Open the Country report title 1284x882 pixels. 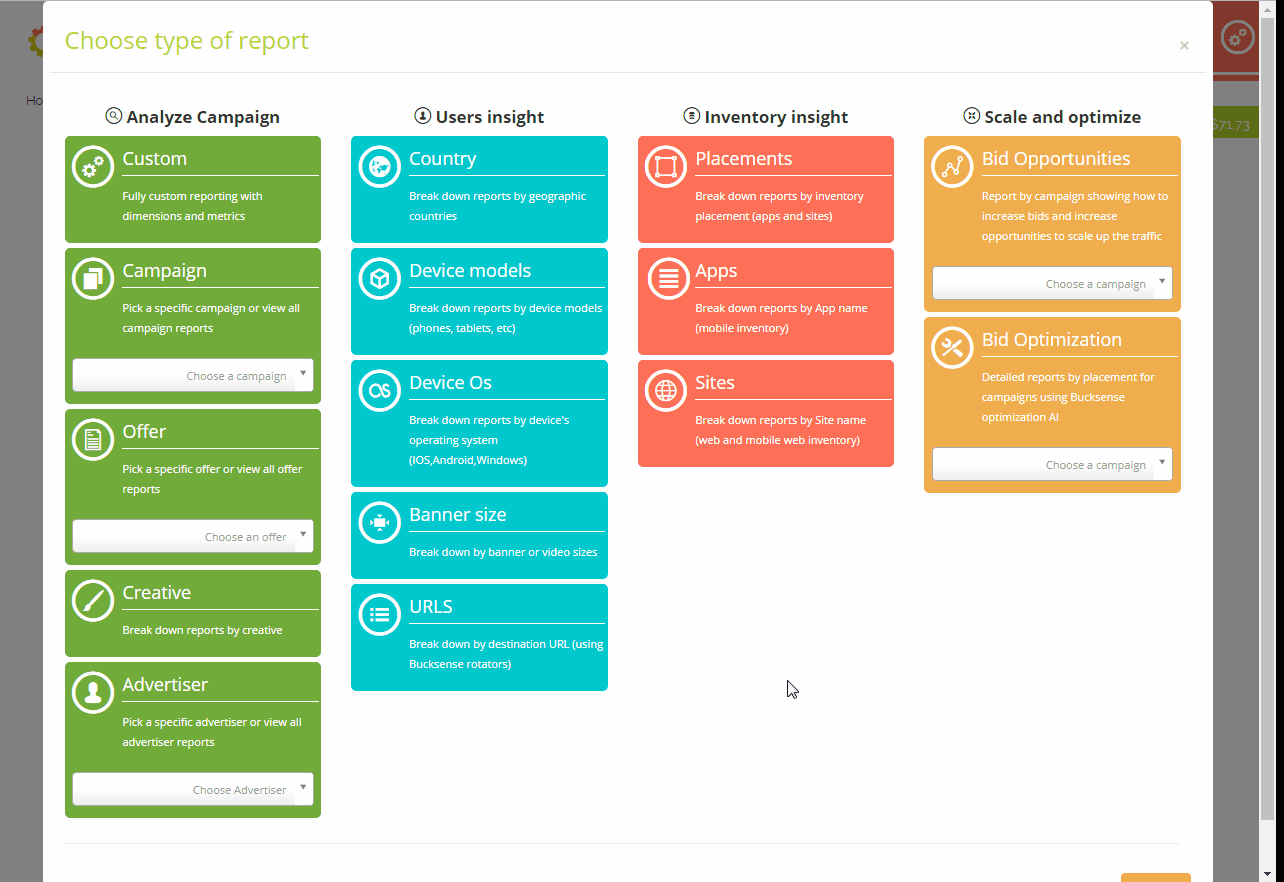point(442,159)
